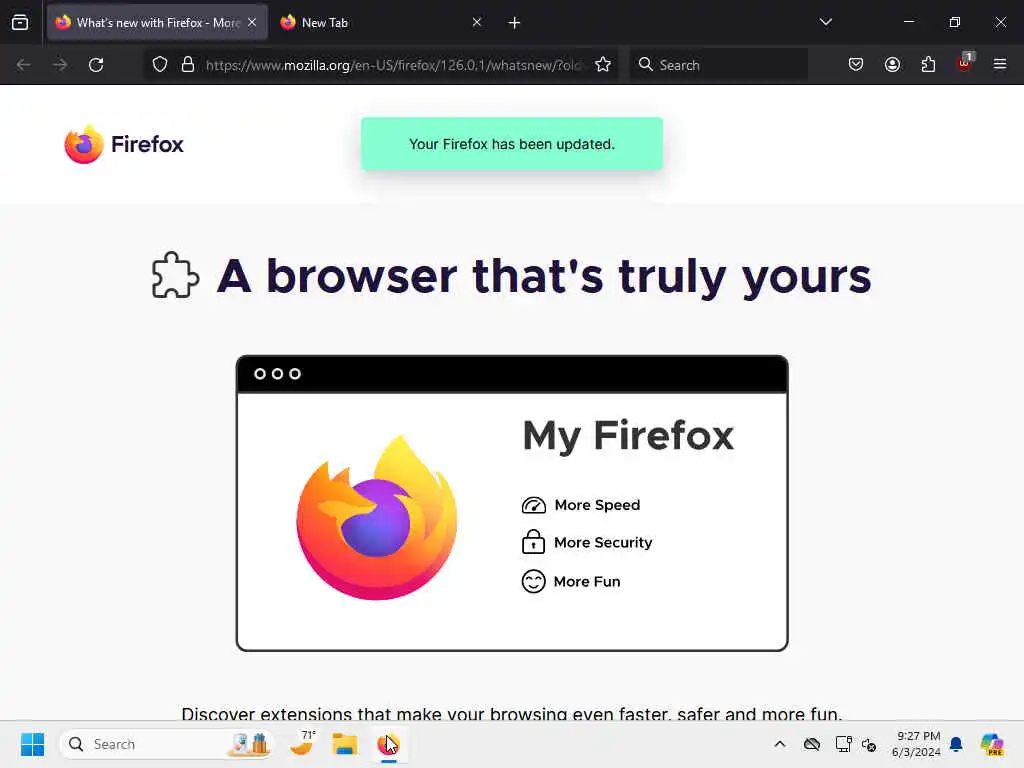This screenshot has height=768, width=1024.
Task: Switch to the What's new with Firefox tab
Action: pos(157,23)
